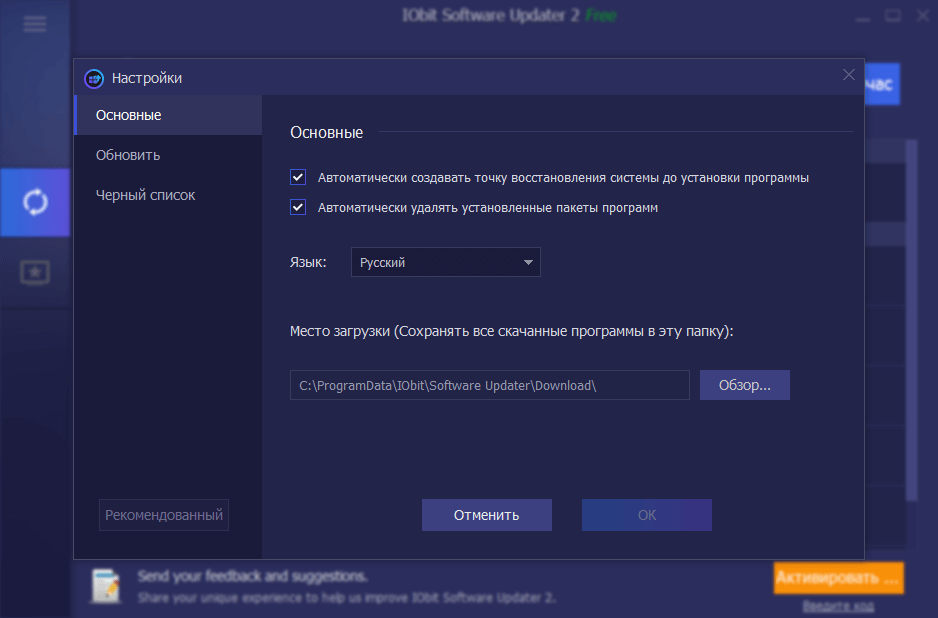Image resolution: width=938 pixels, height=618 pixels.
Task: Click the Обзор... browse button
Action: coord(744,385)
